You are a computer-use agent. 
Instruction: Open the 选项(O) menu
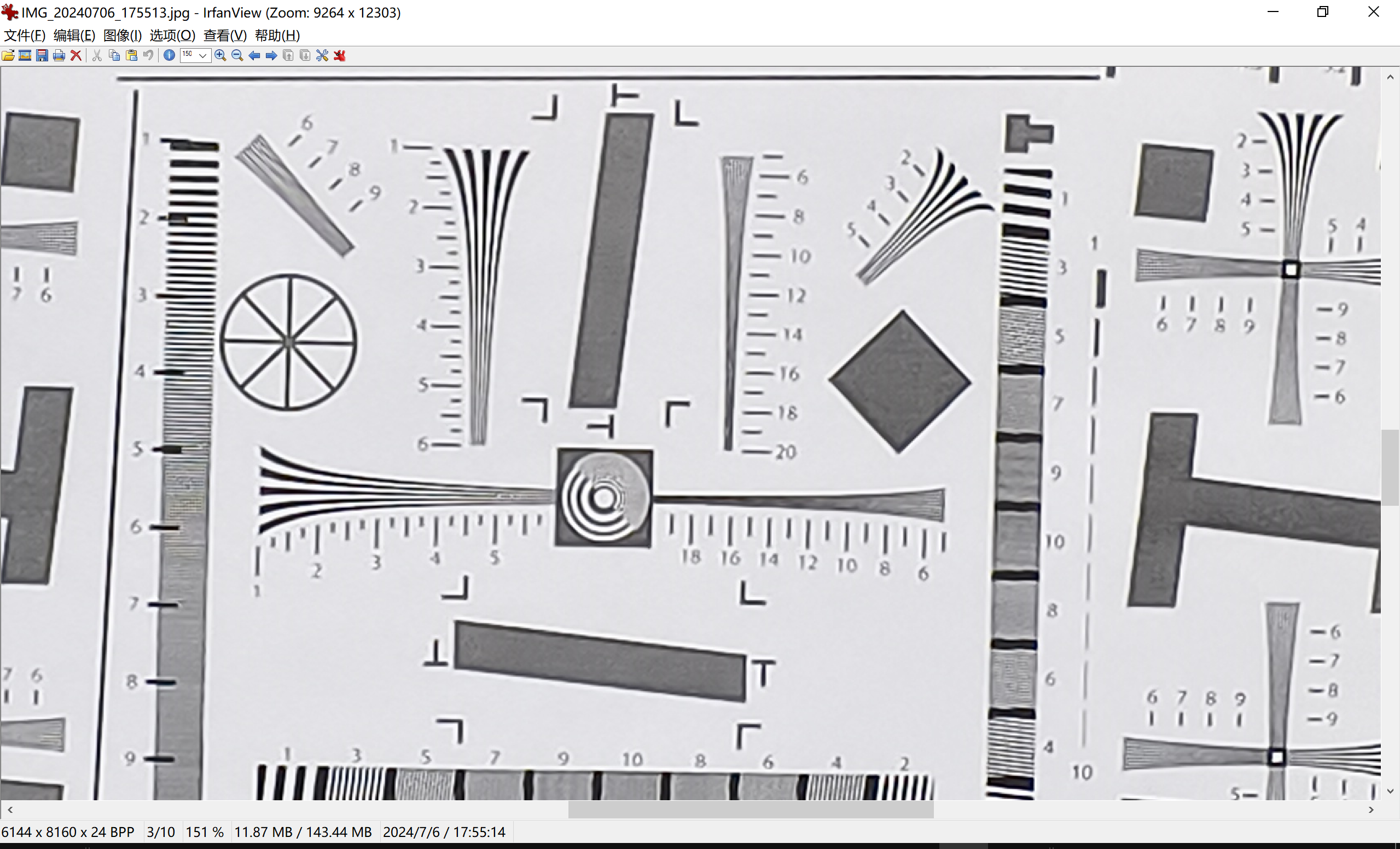click(x=172, y=35)
